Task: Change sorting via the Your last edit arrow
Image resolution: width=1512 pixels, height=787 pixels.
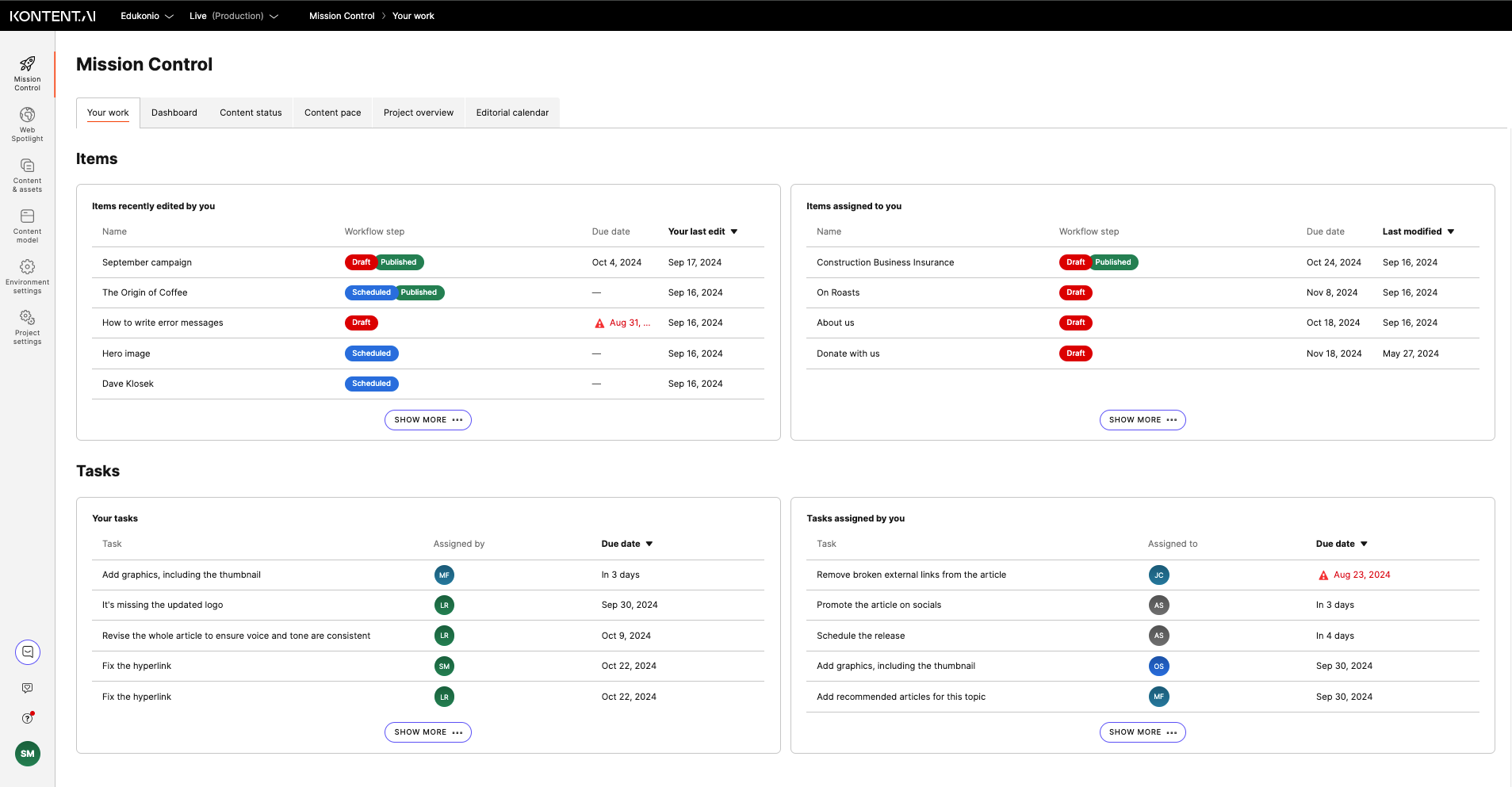Action: [x=734, y=231]
